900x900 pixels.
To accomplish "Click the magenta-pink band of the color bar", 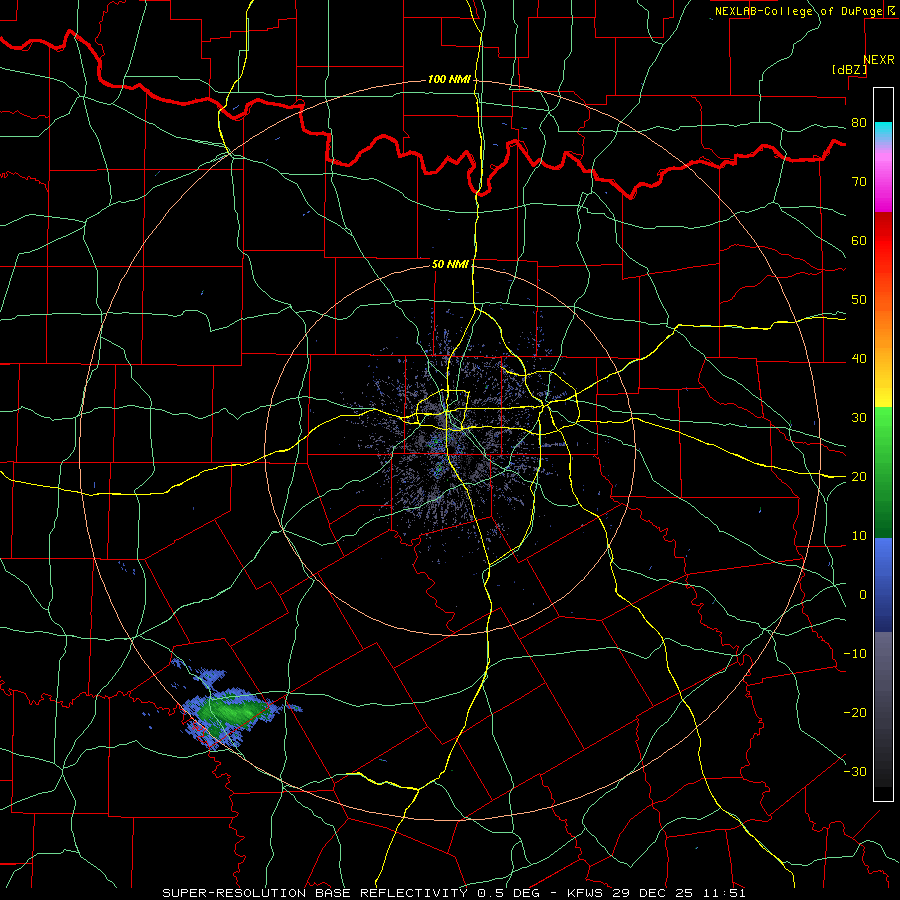I will click(x=883, y=178).
